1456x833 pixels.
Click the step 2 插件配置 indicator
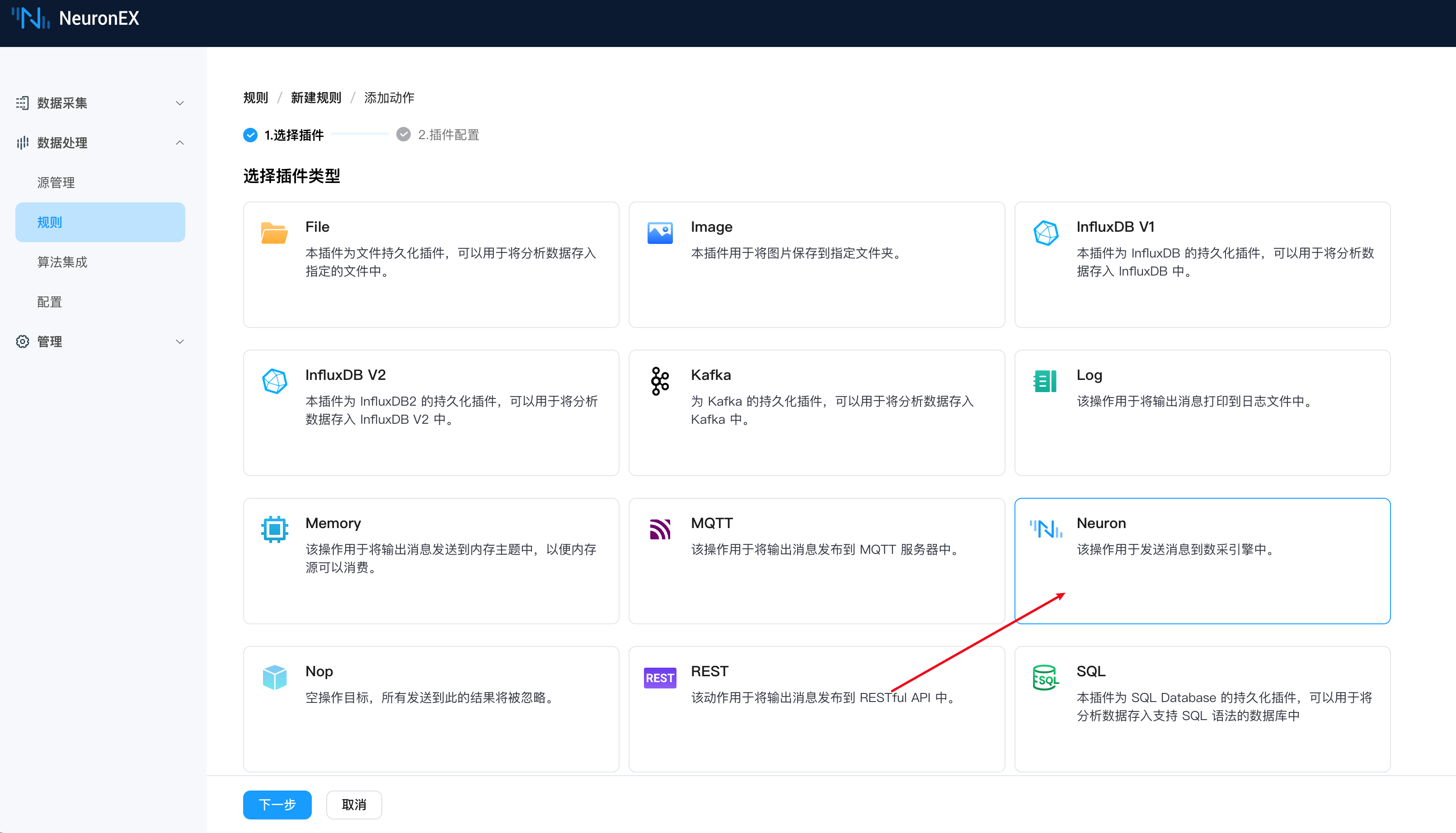(x=438, y=135)
